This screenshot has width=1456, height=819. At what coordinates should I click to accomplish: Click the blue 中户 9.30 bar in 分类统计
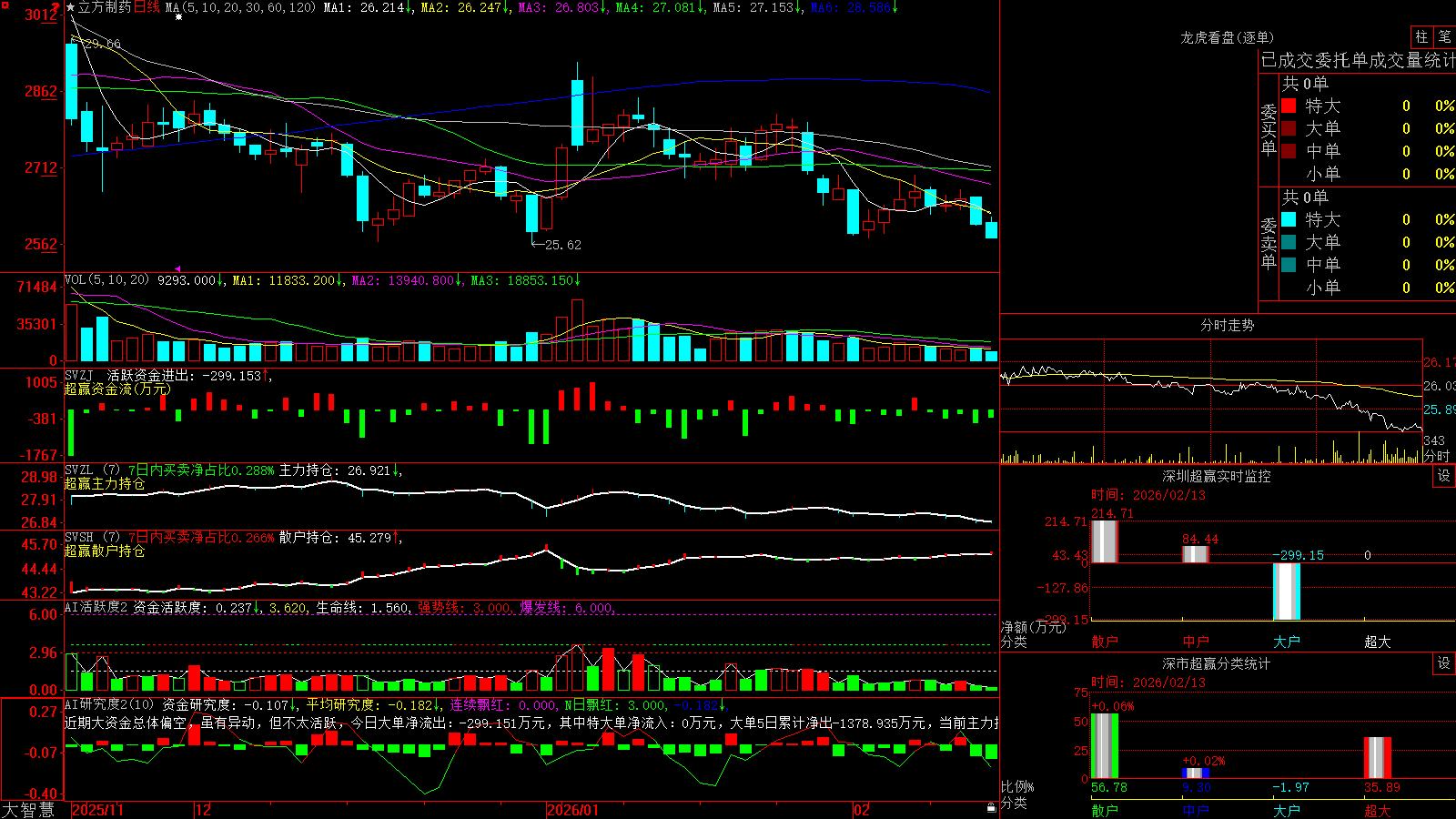tap(1195, 773)
